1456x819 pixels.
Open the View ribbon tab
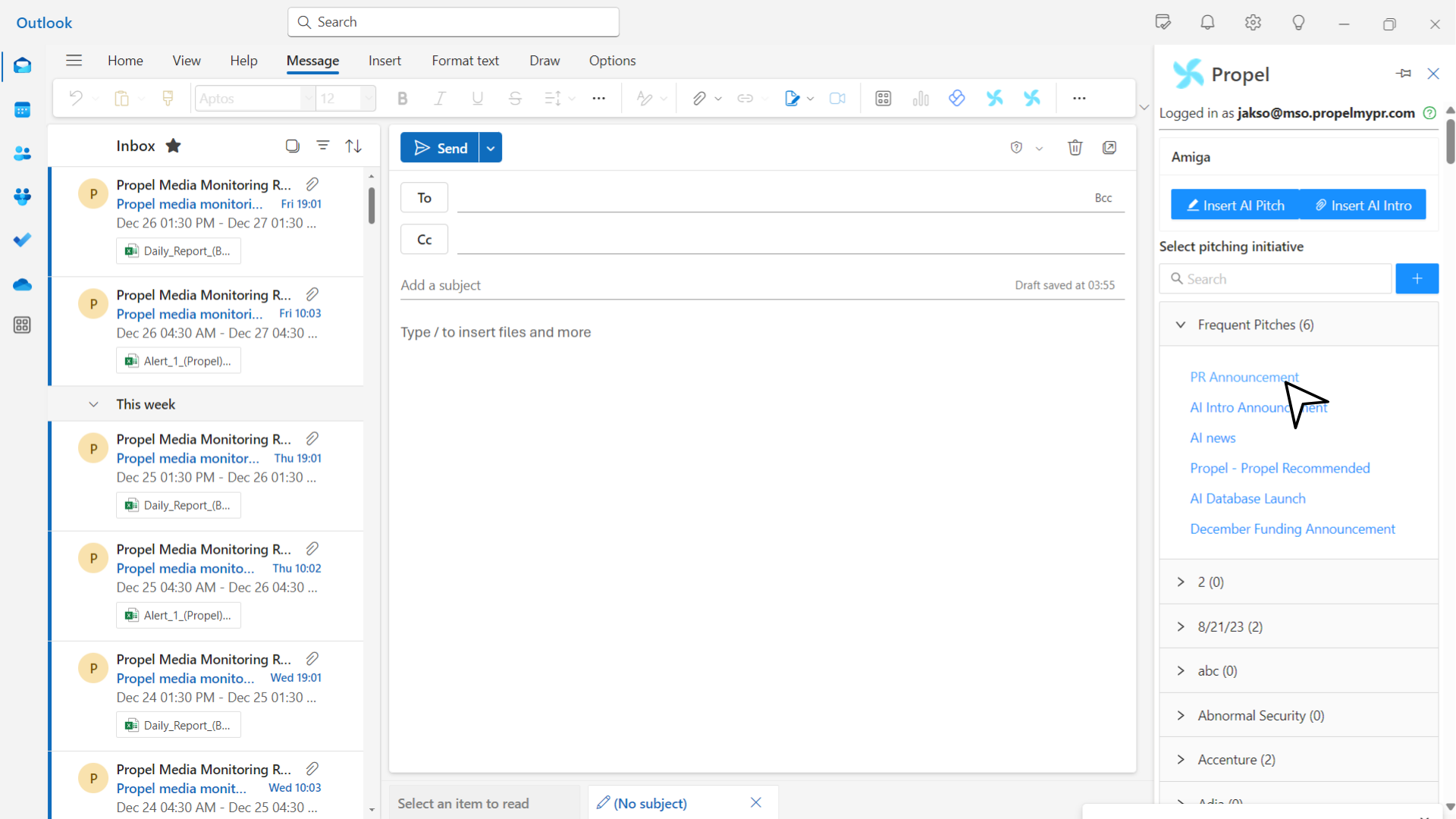click(x=187, y=61)
